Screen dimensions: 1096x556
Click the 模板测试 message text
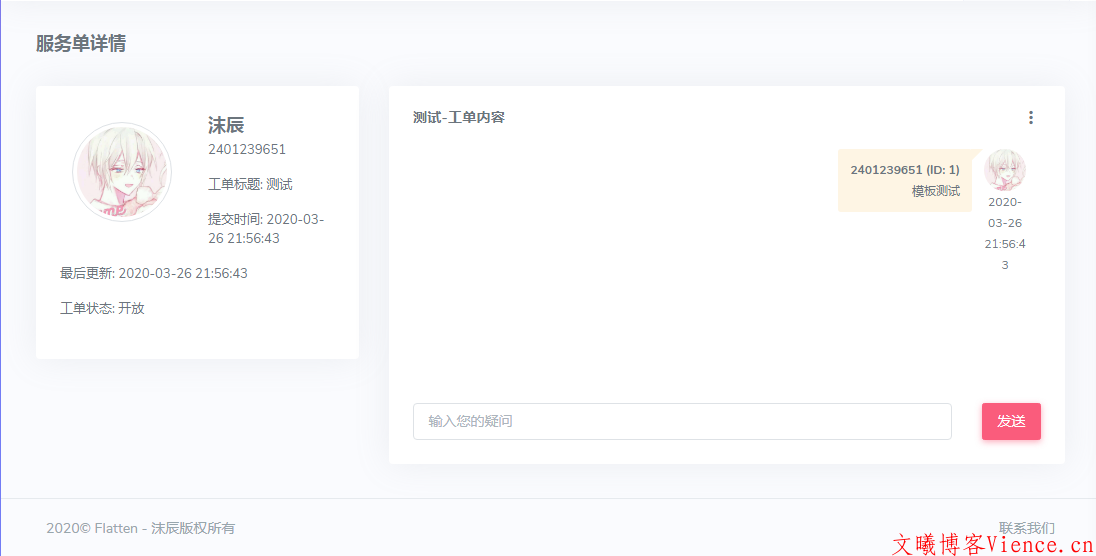(935, 191)
